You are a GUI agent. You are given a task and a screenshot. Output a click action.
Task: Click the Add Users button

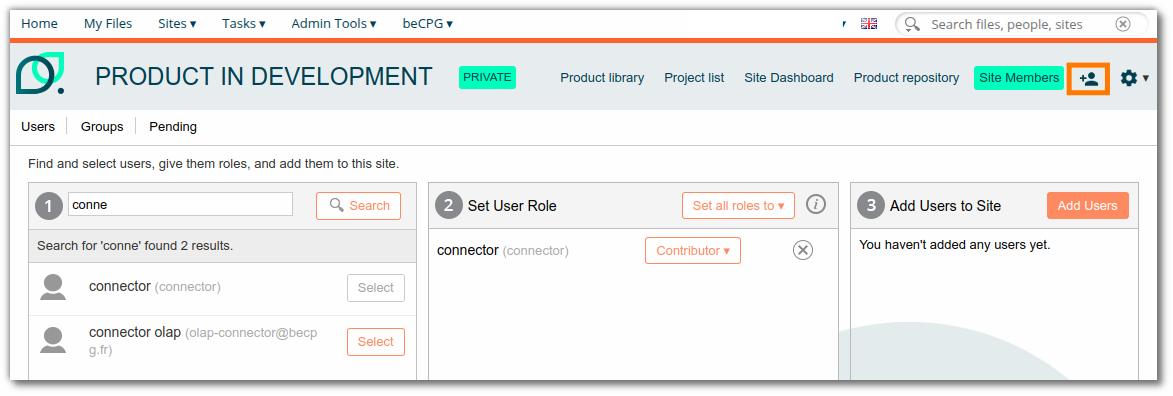pyautogui.click(x=1088, y=206)
